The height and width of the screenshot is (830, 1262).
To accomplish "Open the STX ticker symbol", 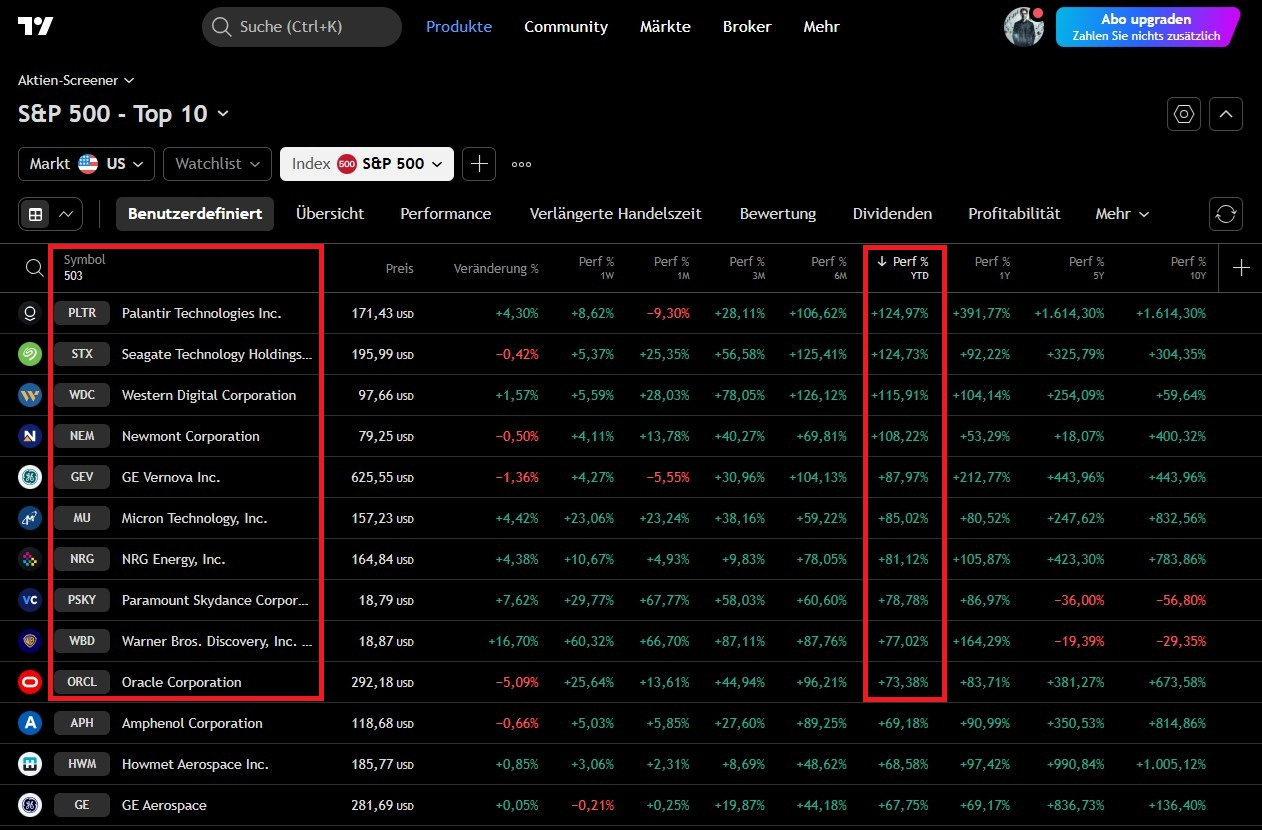I will tap(82, 354).
